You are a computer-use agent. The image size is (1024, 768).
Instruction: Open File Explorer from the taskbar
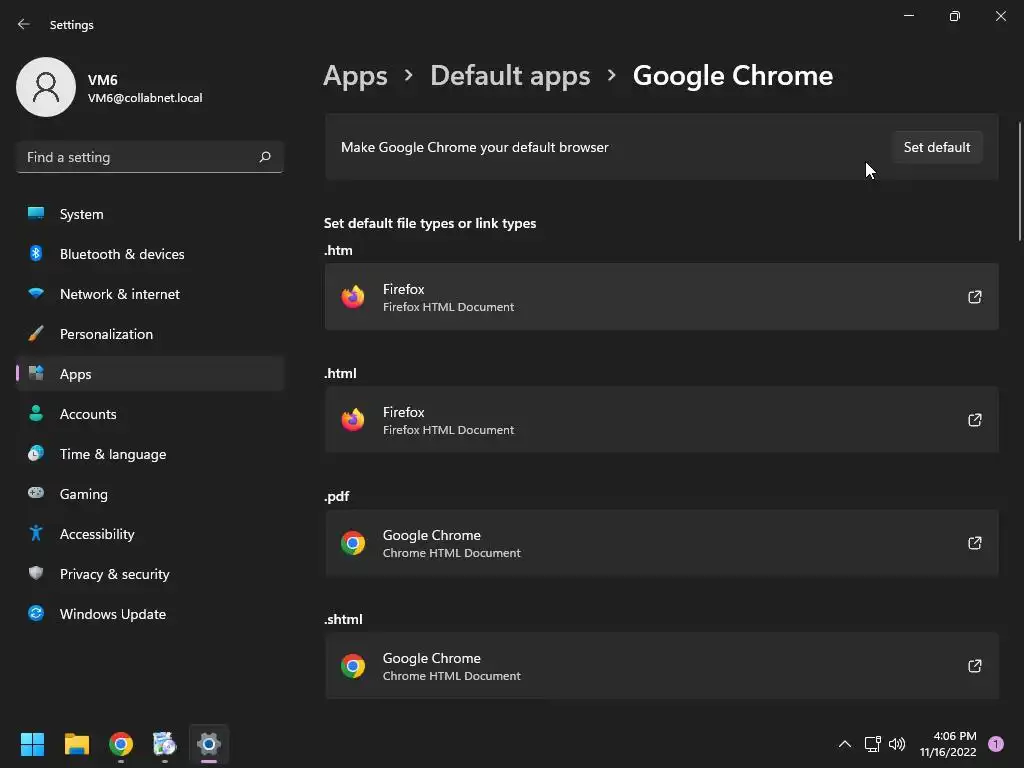77,744
